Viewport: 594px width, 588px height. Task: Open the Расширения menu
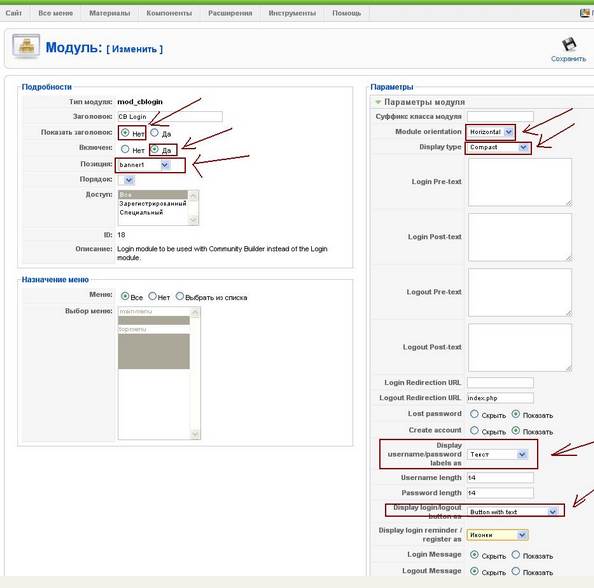230,13
